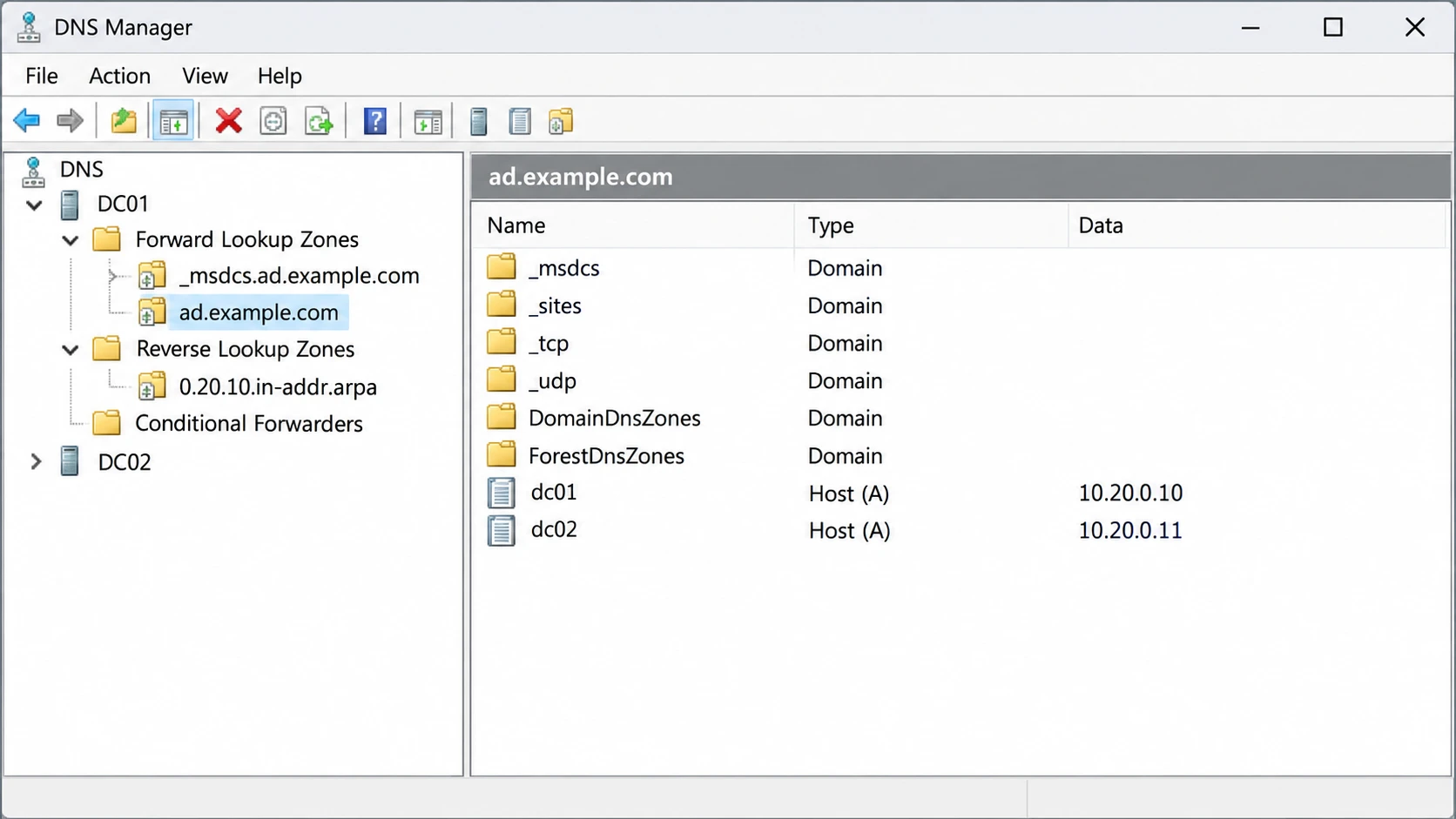The height and width of the screenshot is (819, 1456).
Task: Select the dc01 host record icon
Action: tap(501, 493)
